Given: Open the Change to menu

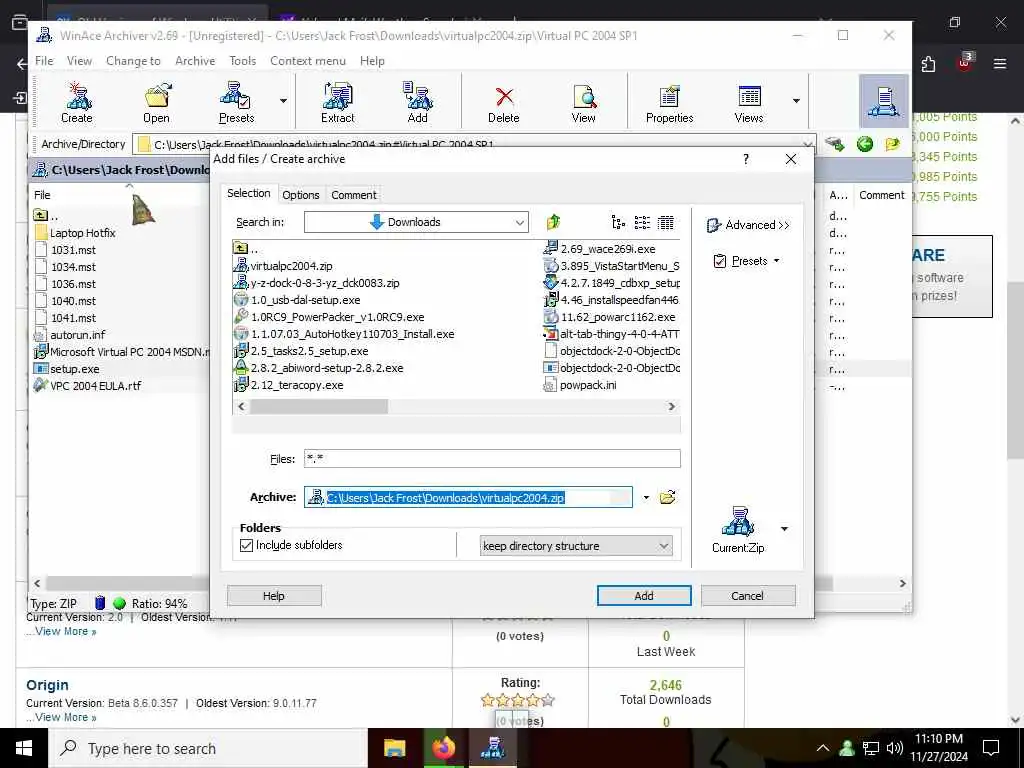Looking at the screenshot, I should pos(133,61).
